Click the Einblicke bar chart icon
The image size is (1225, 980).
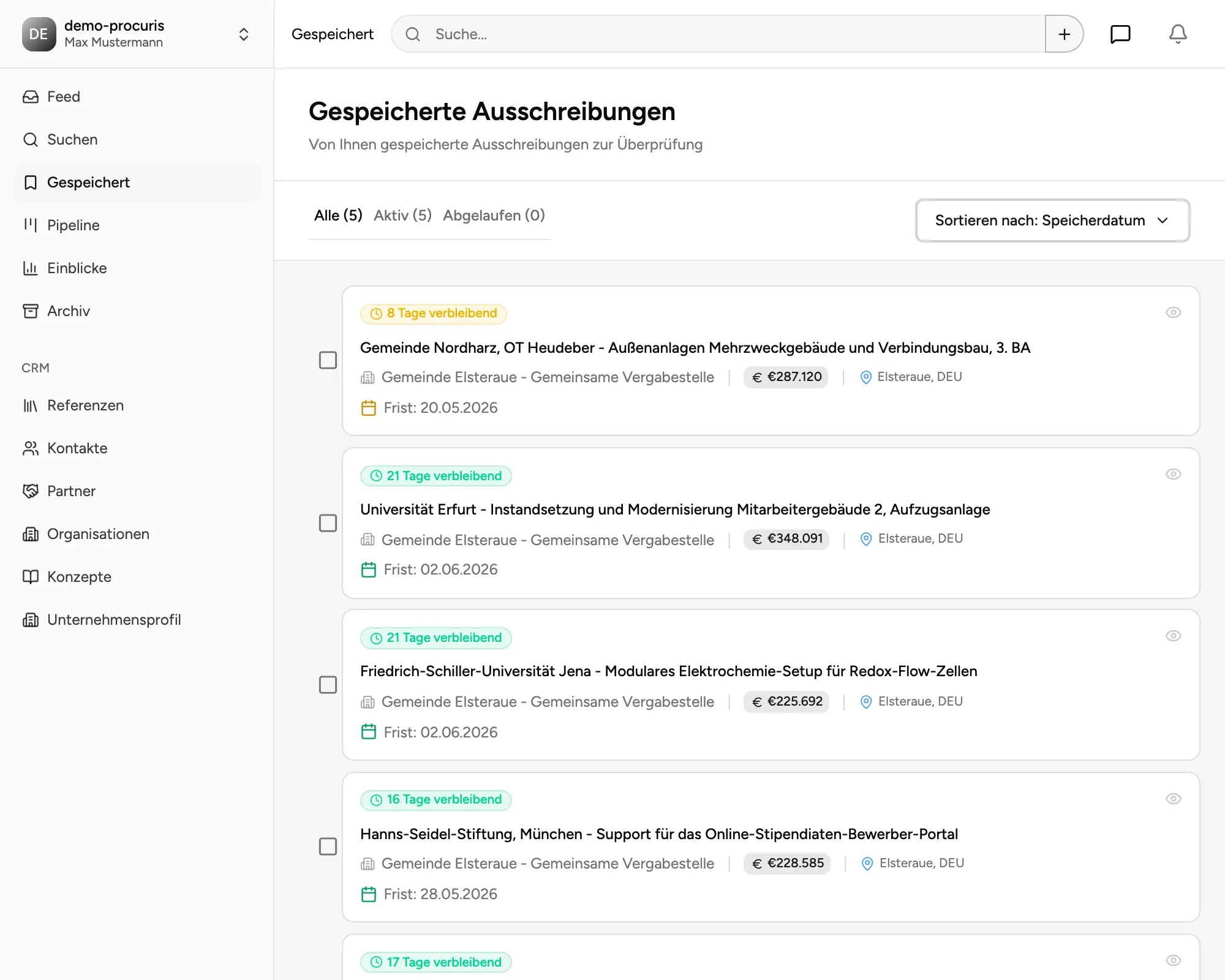click(x=31, y=268)
